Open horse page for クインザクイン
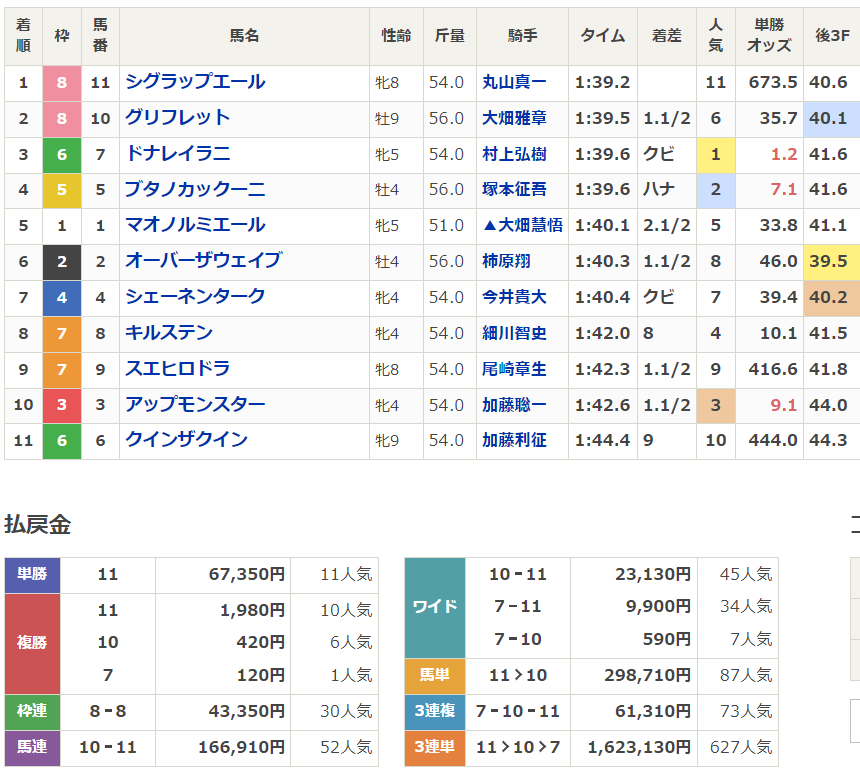The height and width of the screenshot is (769, 860). tap(186, 440)
